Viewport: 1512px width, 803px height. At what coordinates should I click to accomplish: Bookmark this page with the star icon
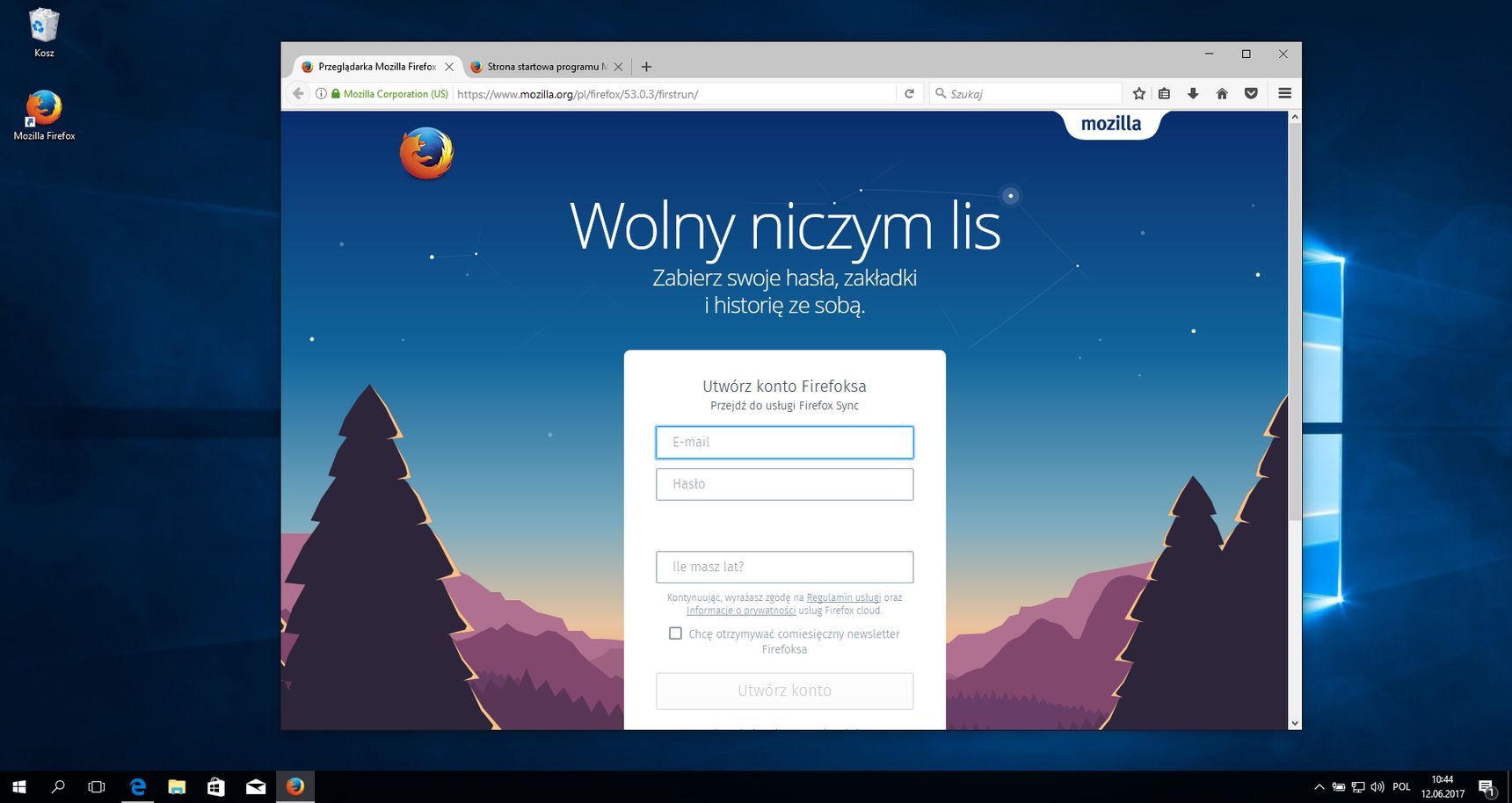click(1139, 93)
